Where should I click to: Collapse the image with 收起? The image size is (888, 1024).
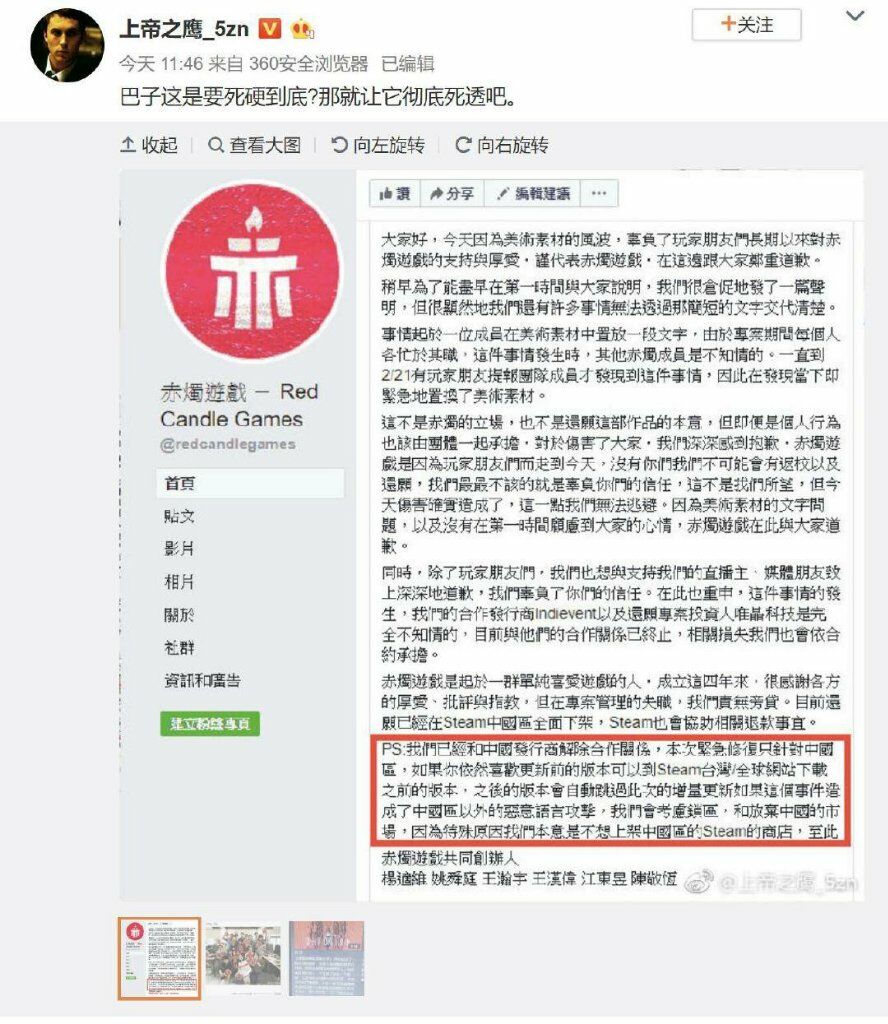click(150, 145)
